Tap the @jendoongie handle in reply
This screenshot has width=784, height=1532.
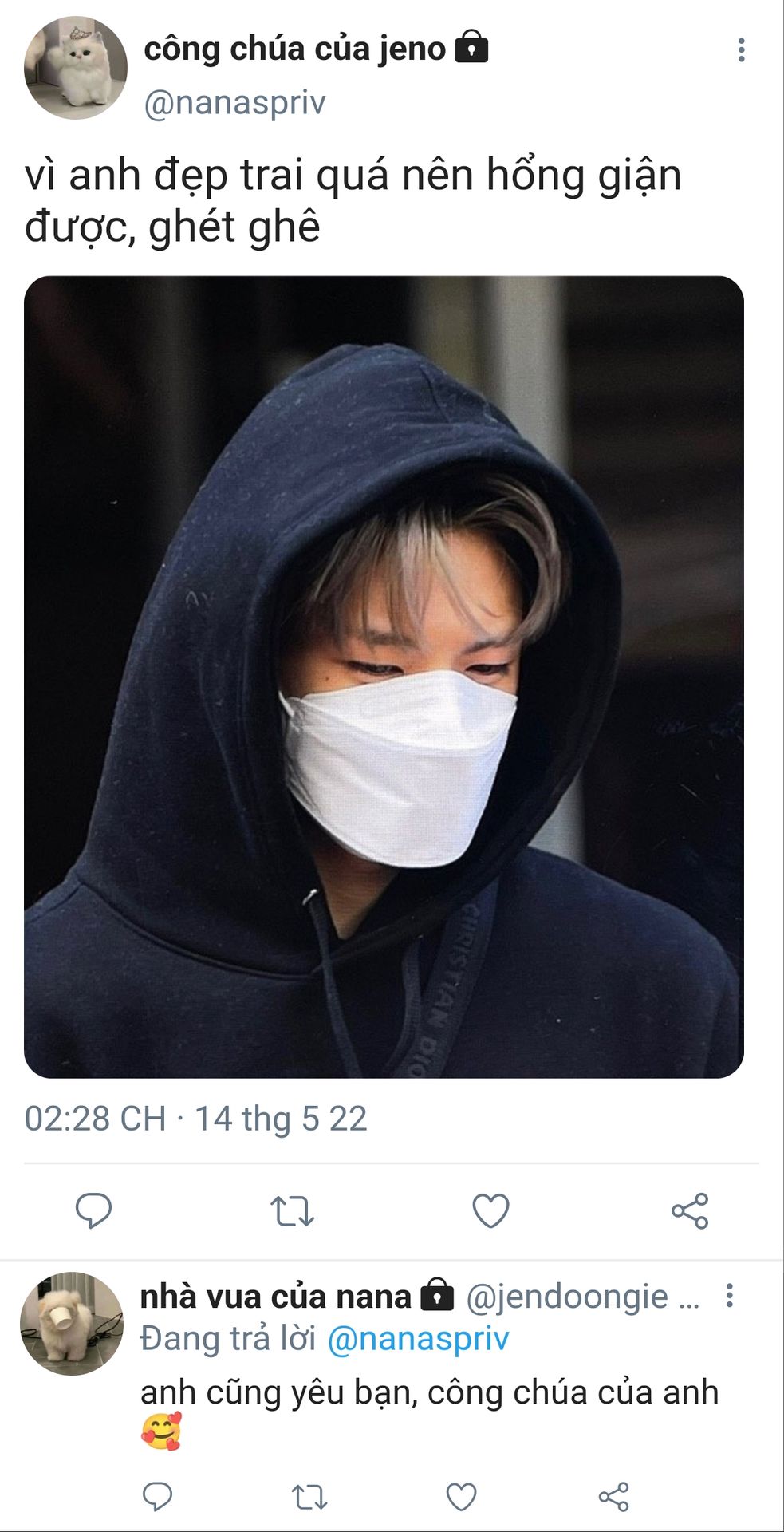[566, 1297]
